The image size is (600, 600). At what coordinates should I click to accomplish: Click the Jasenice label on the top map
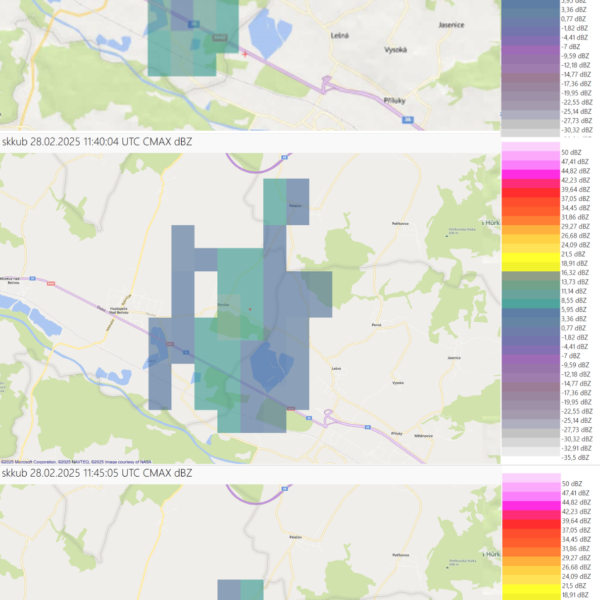point(452,25)
